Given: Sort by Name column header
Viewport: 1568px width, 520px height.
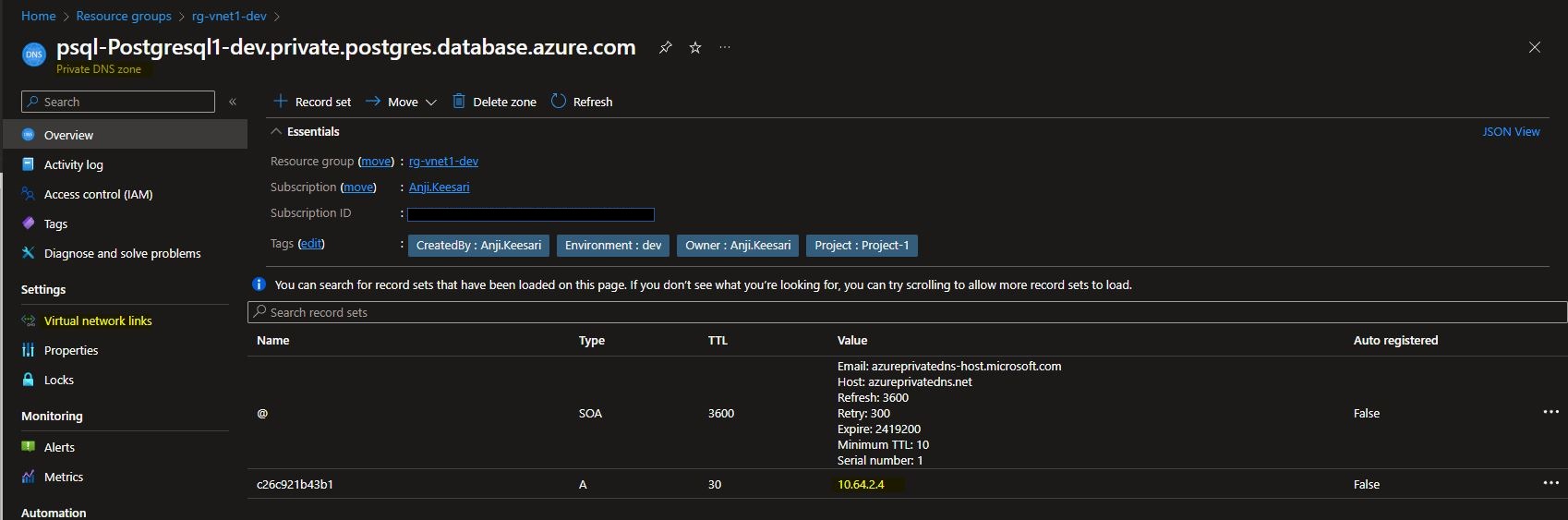Looking at the screenshot, I should (x=272, y=340).
